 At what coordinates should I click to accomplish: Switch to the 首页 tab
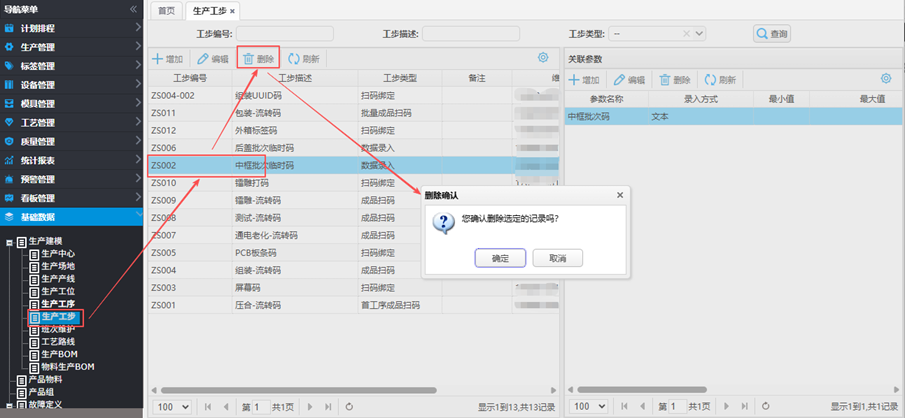tap(167, 11)
